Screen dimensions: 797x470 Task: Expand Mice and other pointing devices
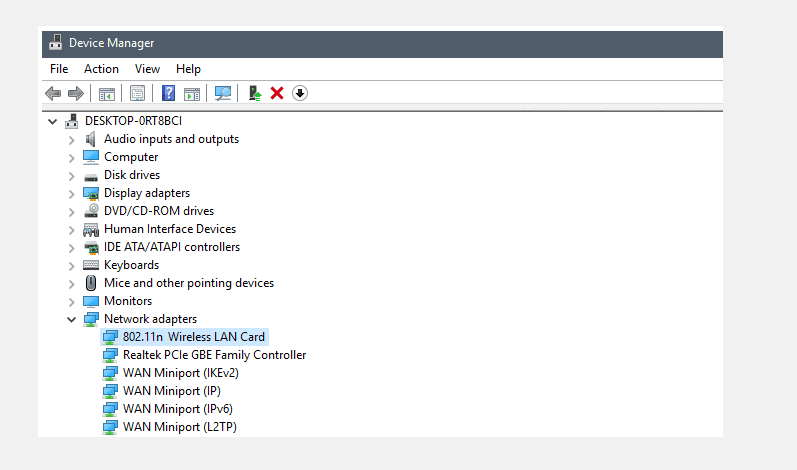[72, 284]
